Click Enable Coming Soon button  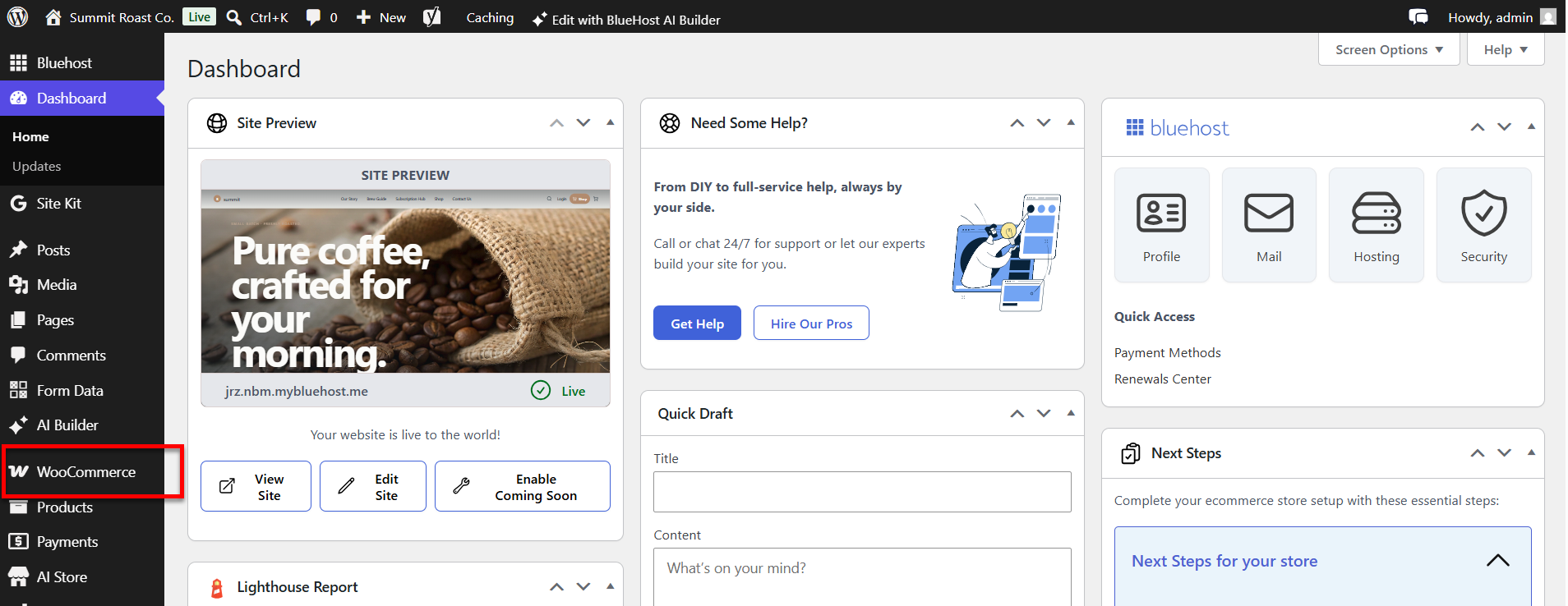[523, 486]
